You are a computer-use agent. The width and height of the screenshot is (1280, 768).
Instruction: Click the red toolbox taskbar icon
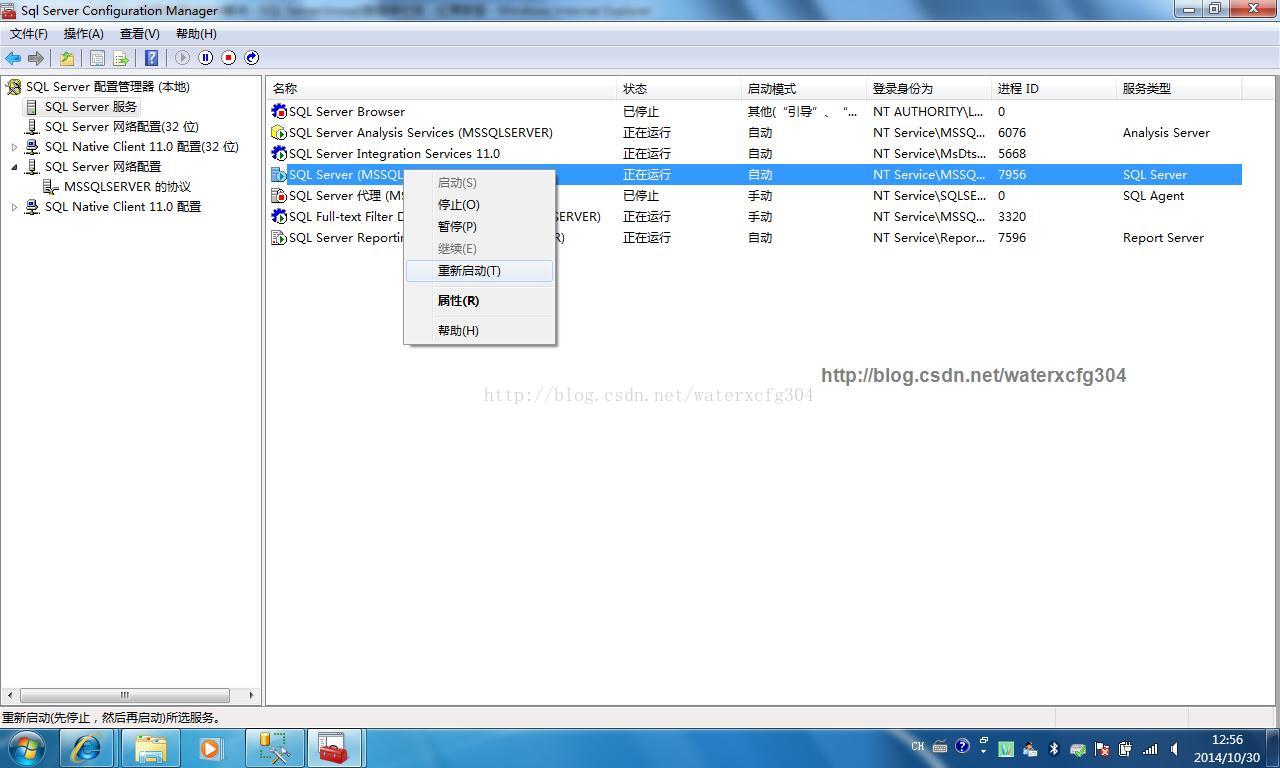click(x=332, y=748)
